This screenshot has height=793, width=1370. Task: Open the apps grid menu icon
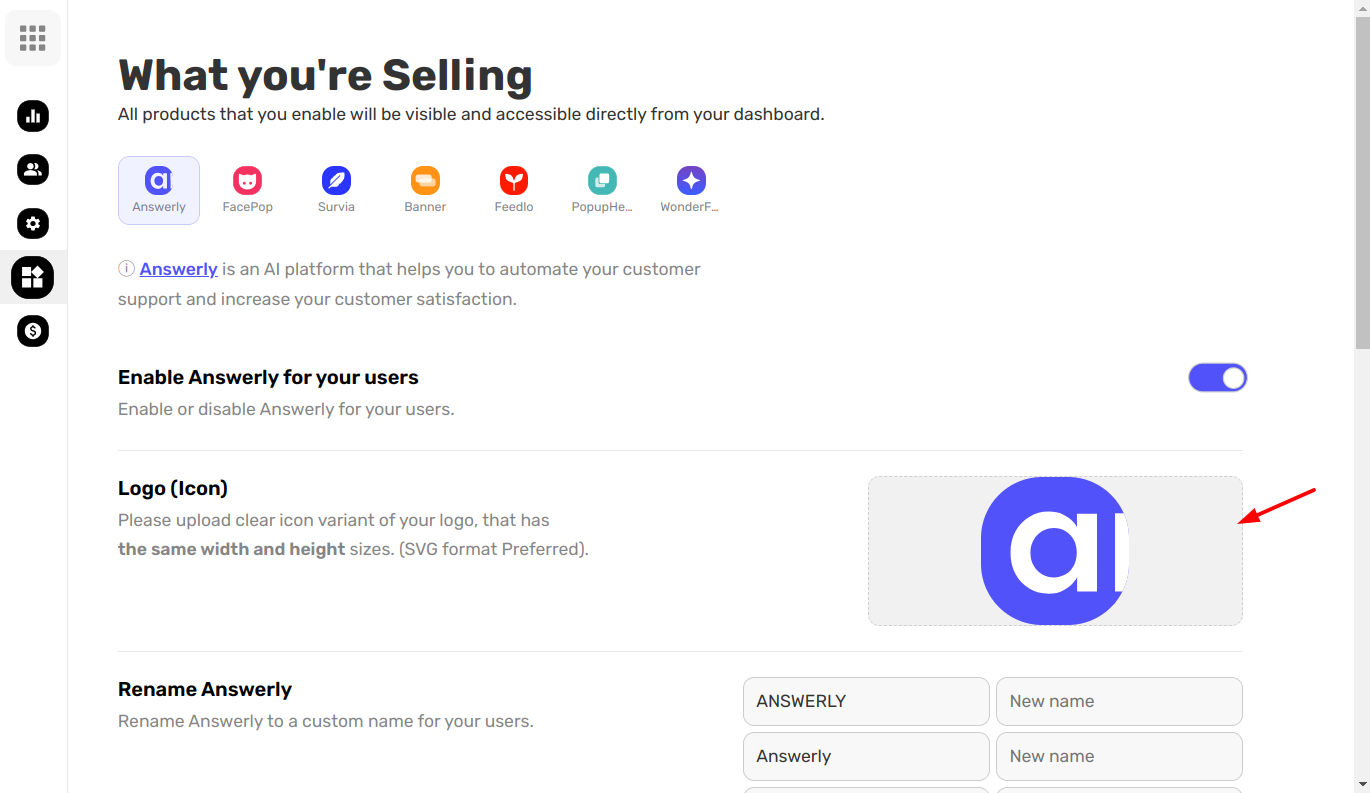click(x=33, y=38)
